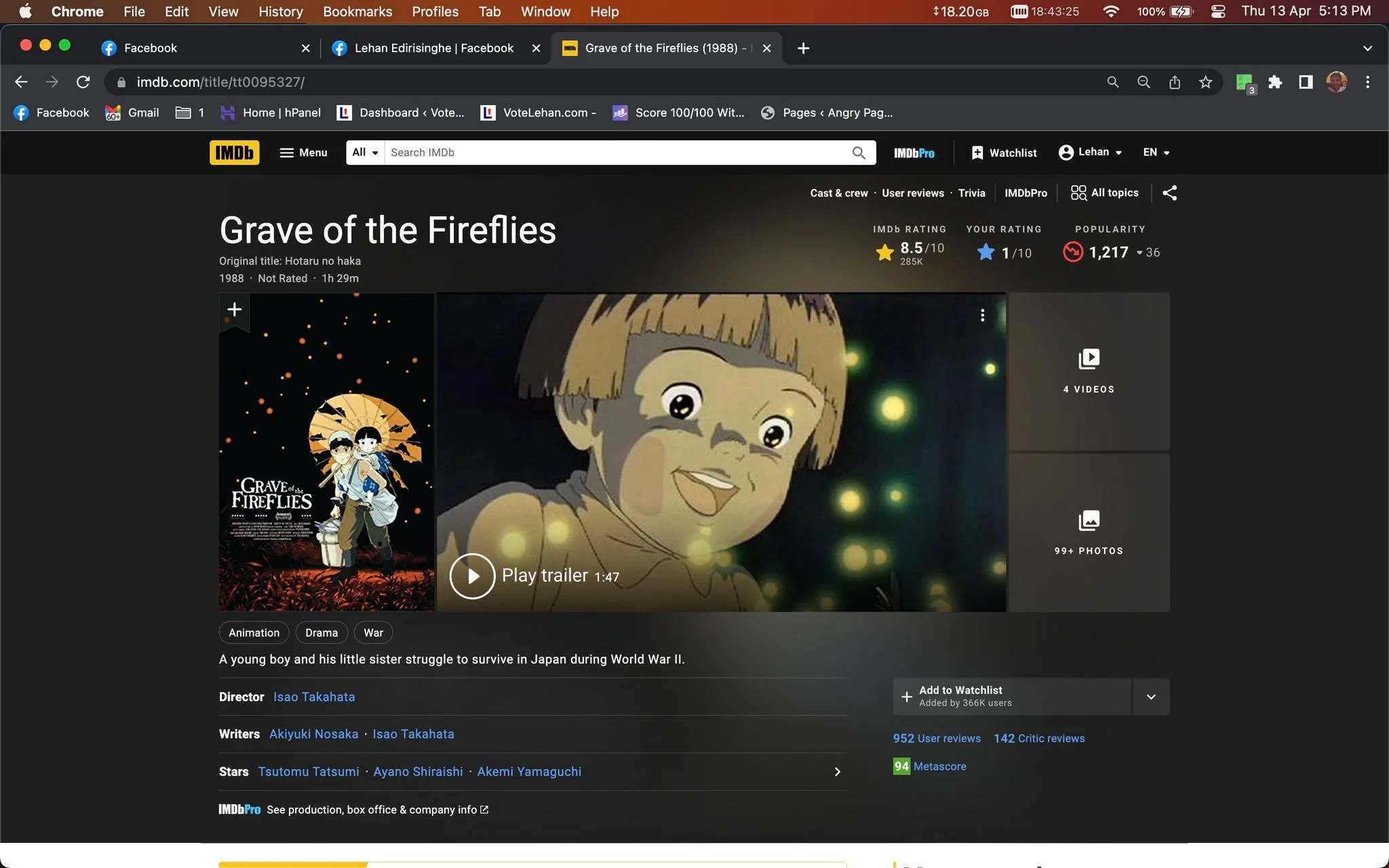Open the 4 Videos tile
Screen dimensions: 1389x868
coord(1089,371)
